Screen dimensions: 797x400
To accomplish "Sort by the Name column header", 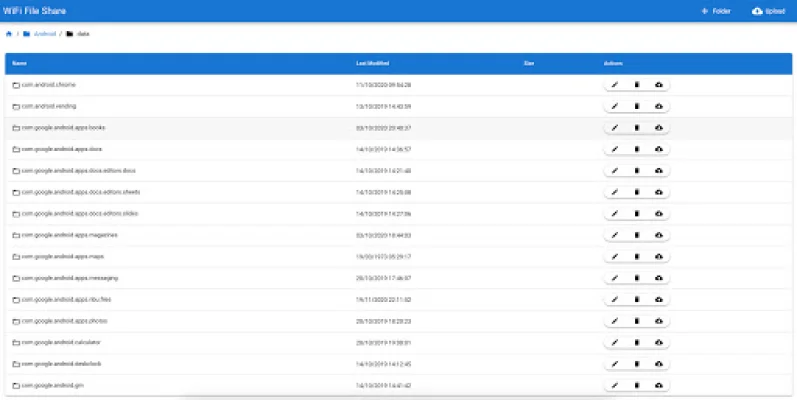I will tap(20, 63).
